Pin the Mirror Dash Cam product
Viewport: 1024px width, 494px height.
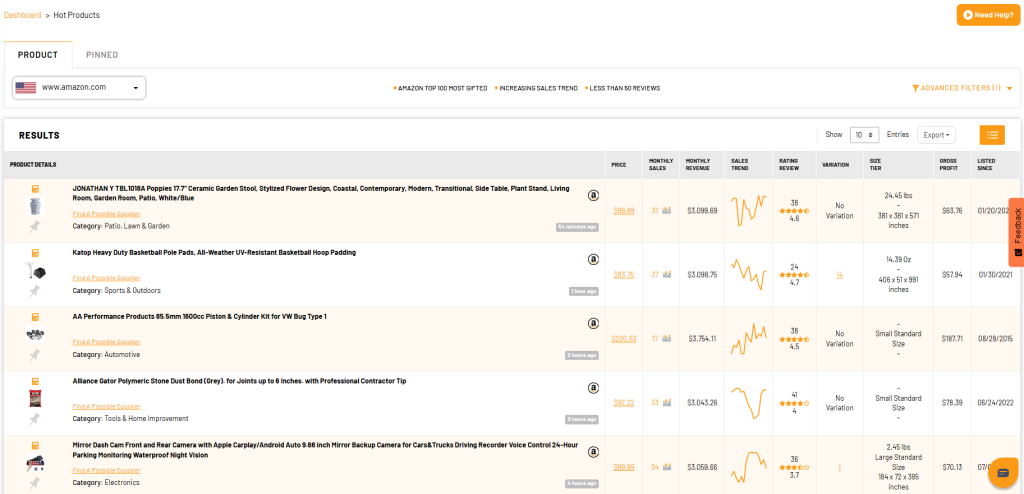pyautogui.click(x=35, y=482)
